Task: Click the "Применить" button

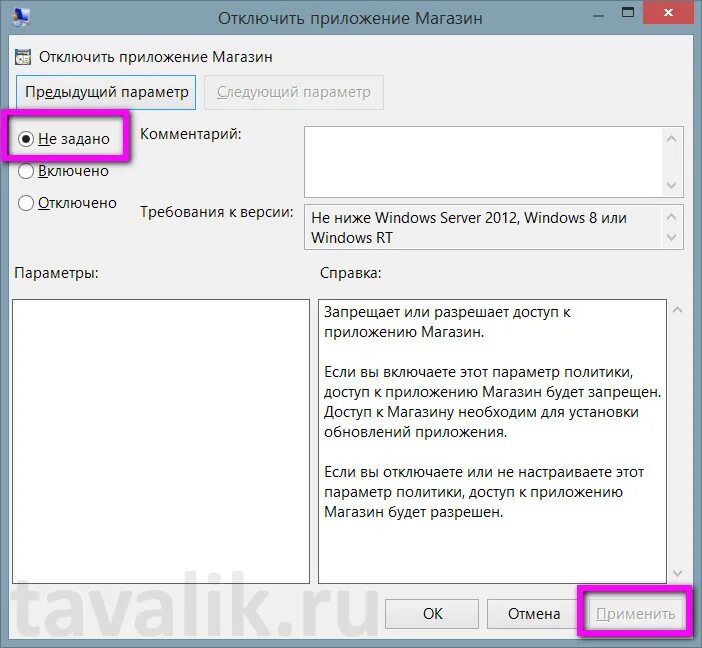Action: click(635, 614)
